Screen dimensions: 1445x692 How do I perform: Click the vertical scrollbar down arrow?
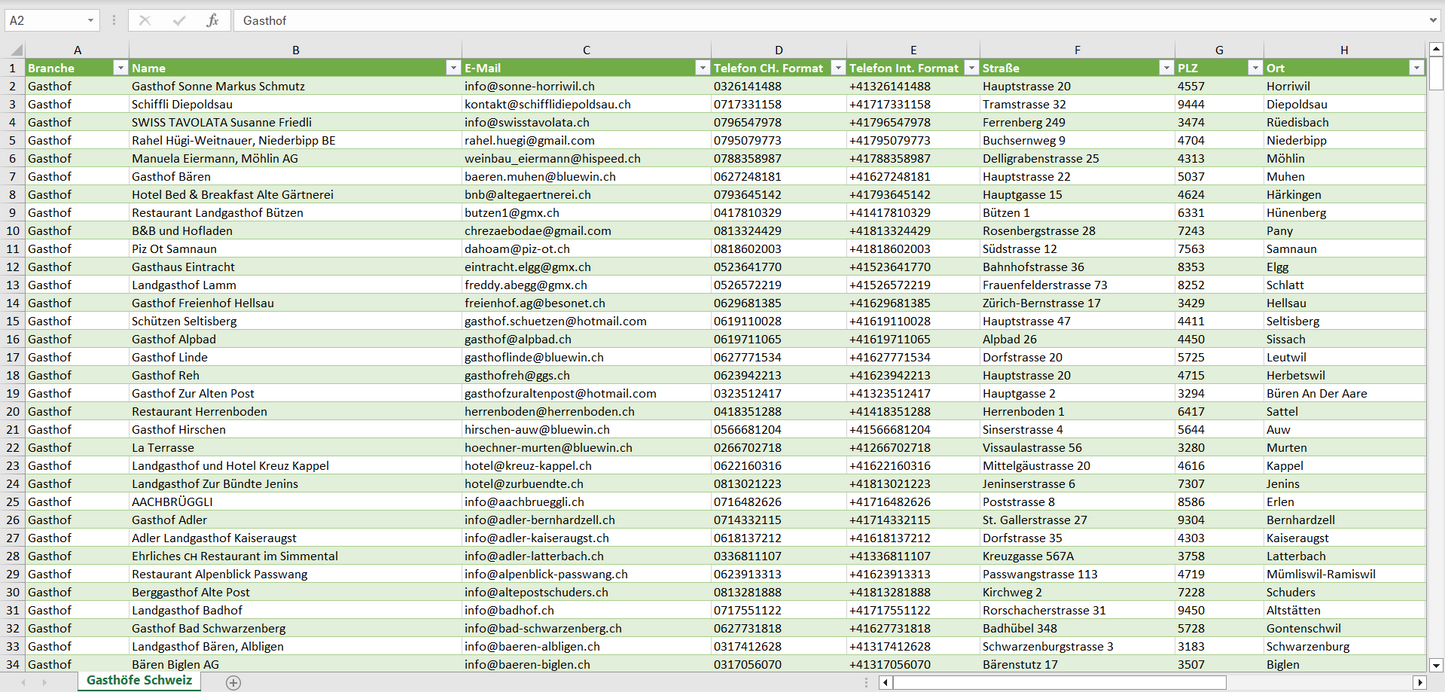point(1436,664)
